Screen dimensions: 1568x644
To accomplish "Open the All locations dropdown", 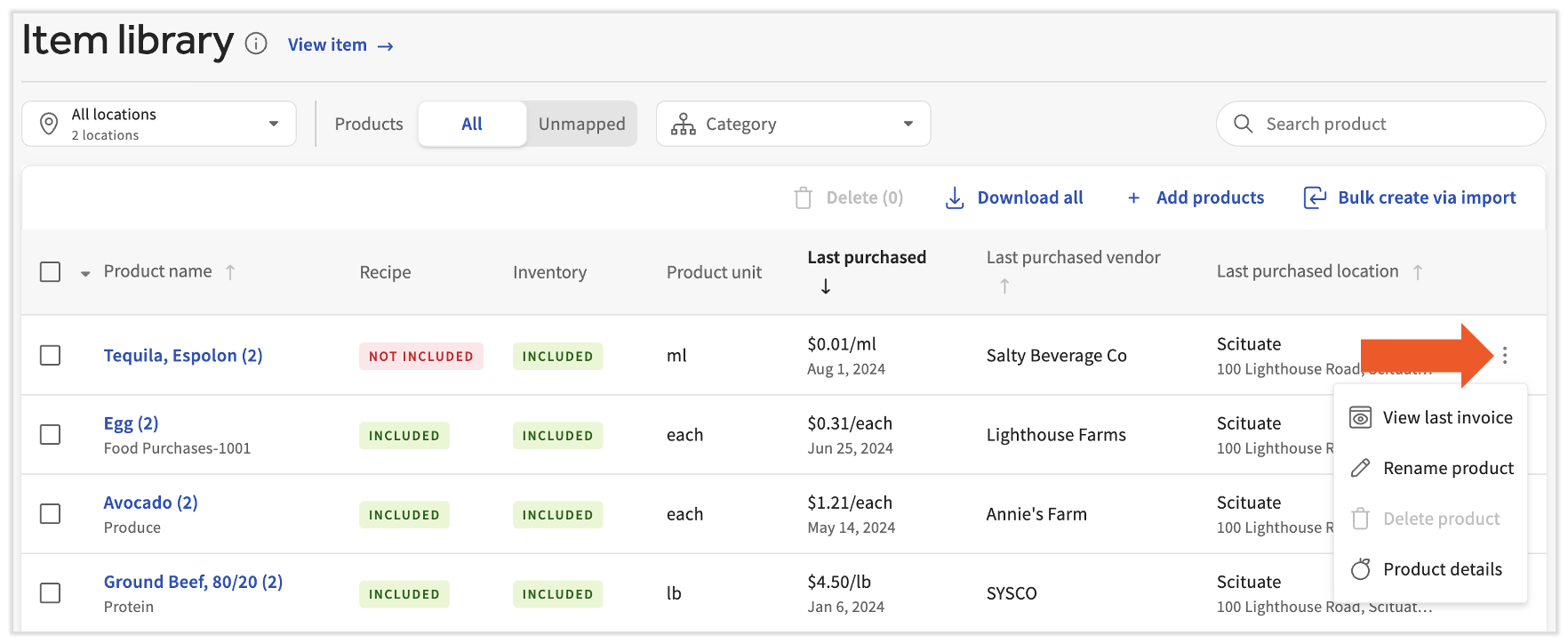I will [159, 124].
